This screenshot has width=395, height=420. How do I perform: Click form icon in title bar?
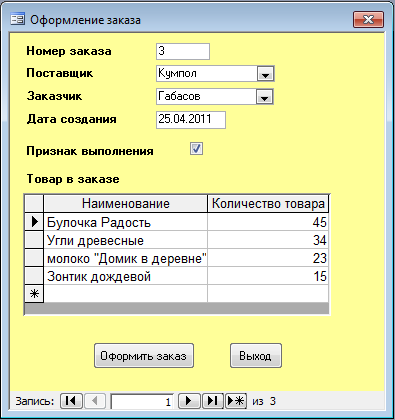pos(17,19)
